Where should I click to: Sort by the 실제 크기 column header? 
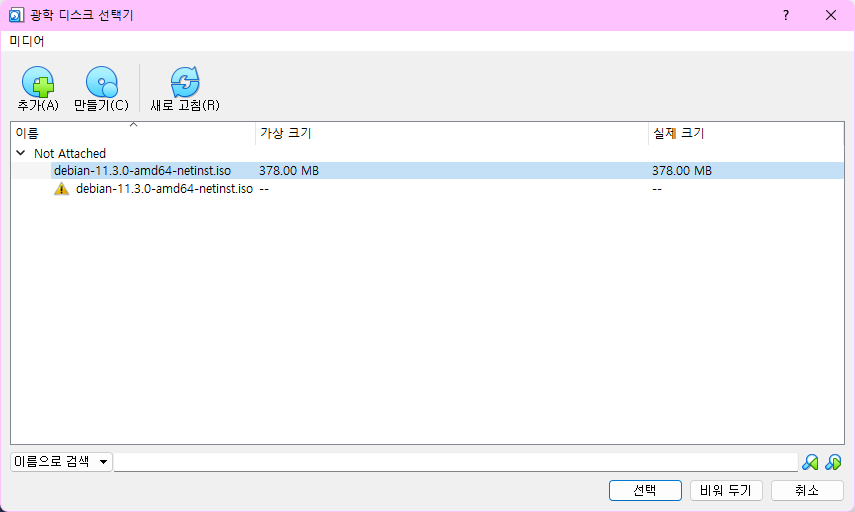[746, 133]
